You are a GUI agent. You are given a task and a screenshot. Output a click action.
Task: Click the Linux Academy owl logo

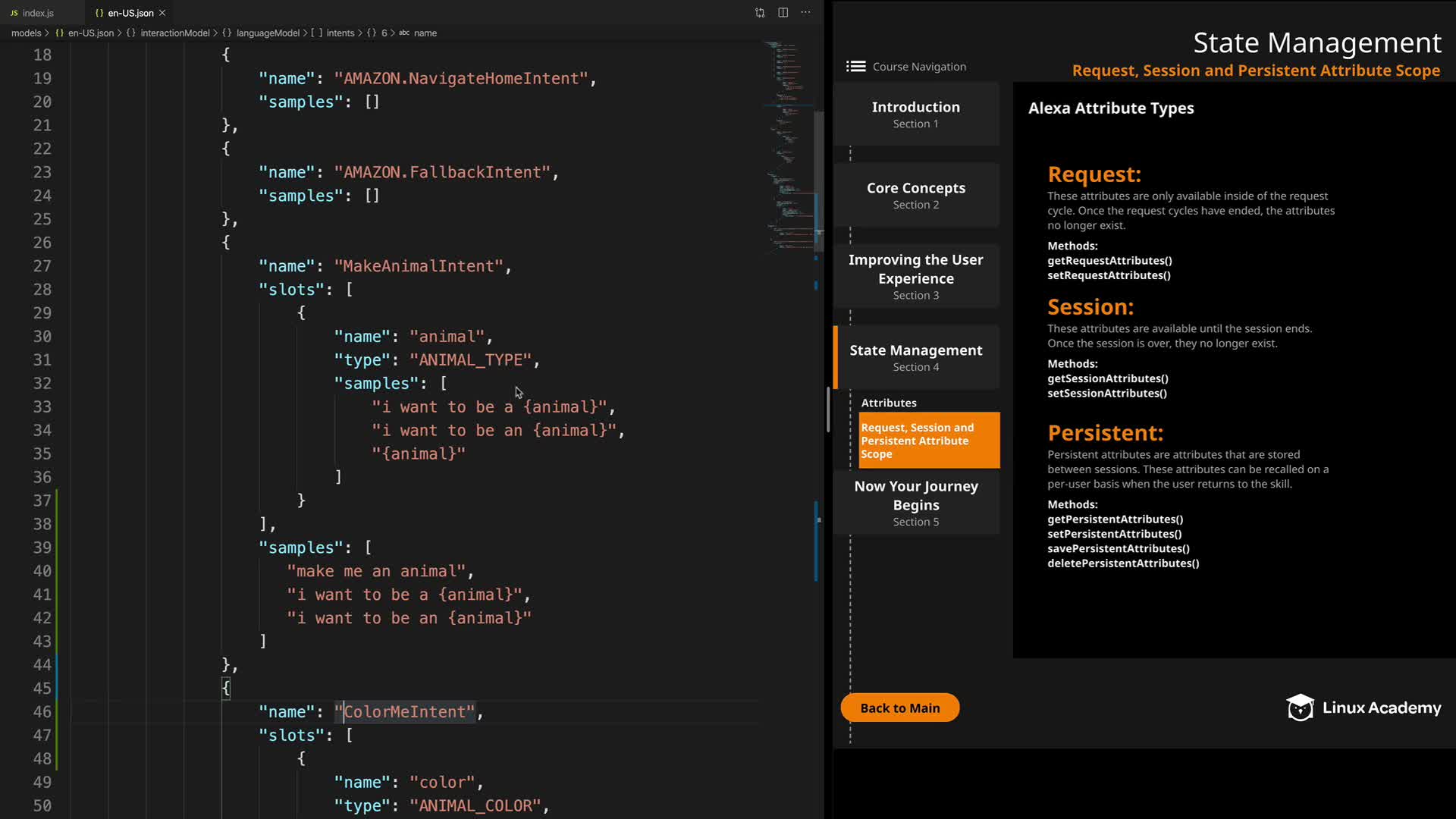(x=1300, y=708)
